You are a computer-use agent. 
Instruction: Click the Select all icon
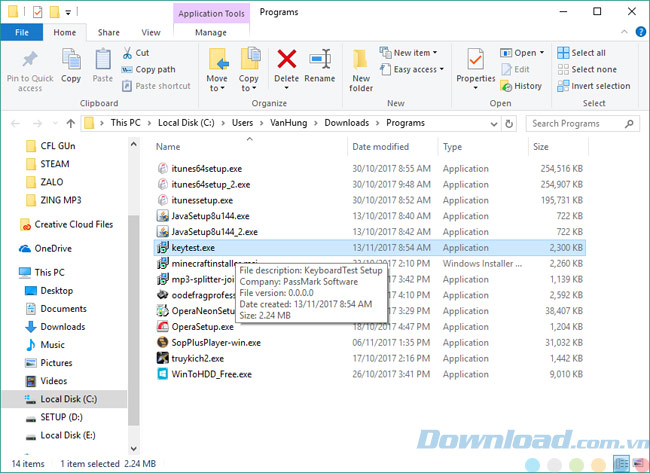[x=563, y=53]
